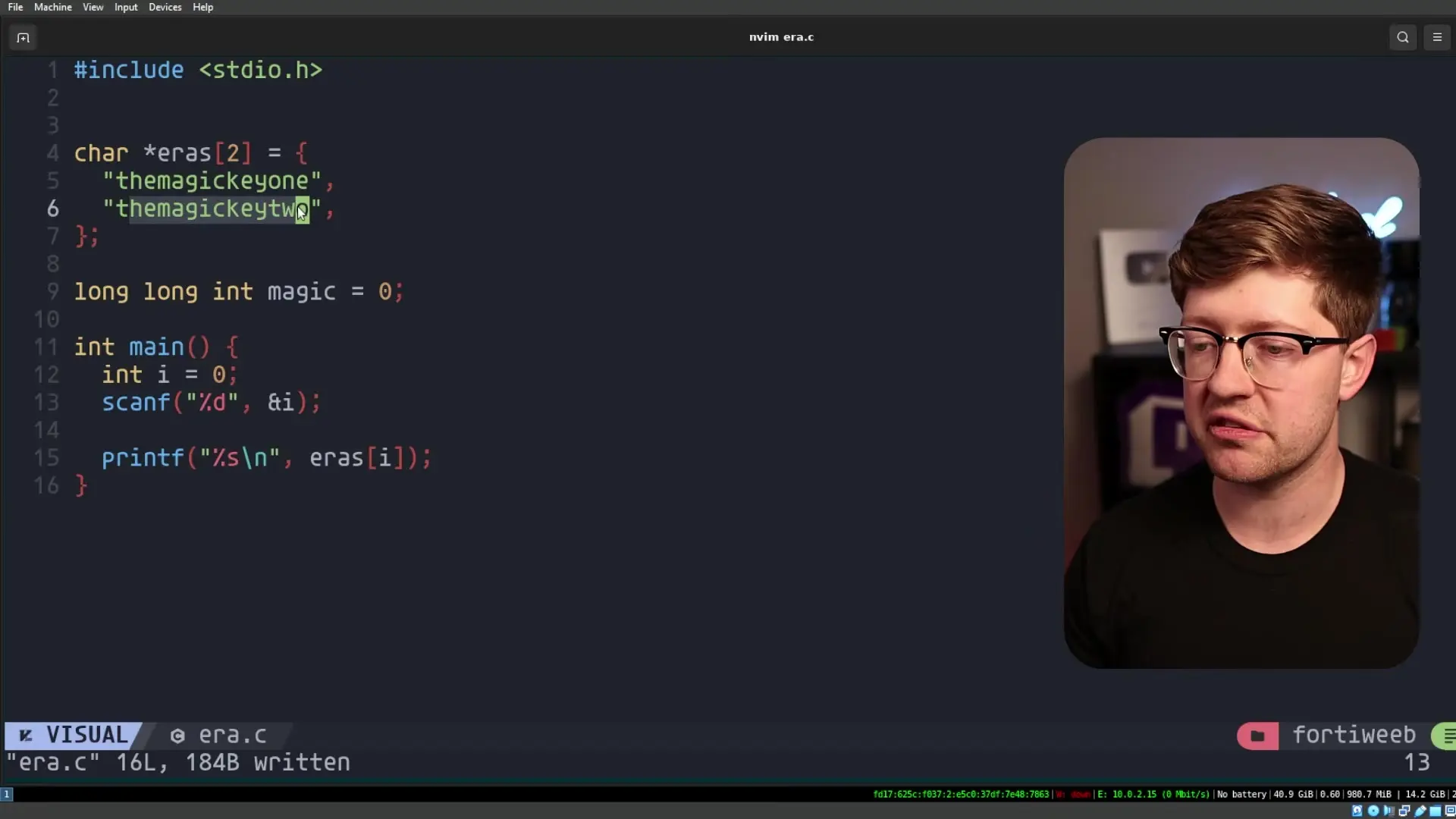The width and height of the screenshot is (1456, 819).
Task: Click the green lines icon in the statusline
Action: [1448, 736]
